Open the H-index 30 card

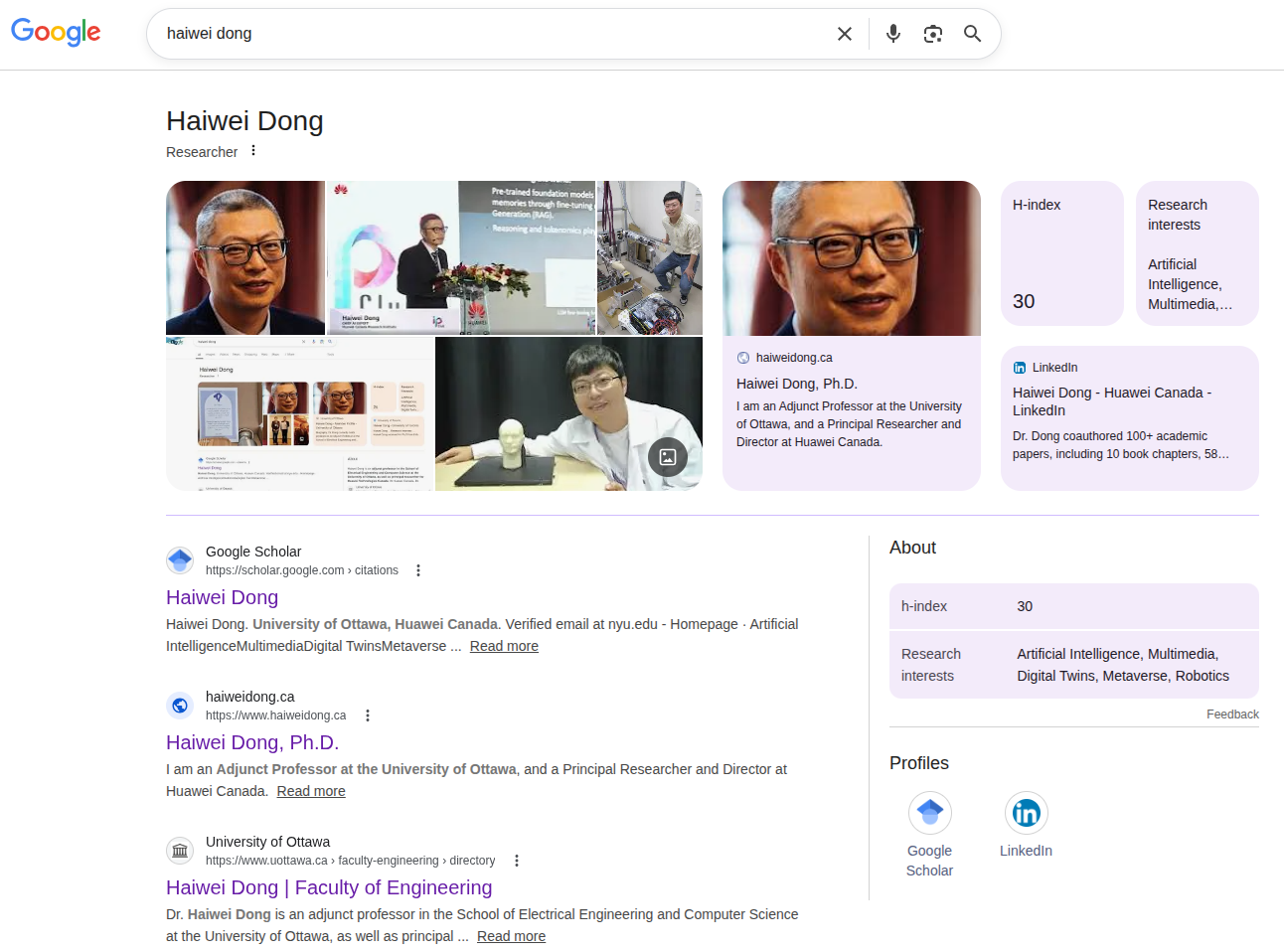pyautogui.click(x=1061, y=253)
